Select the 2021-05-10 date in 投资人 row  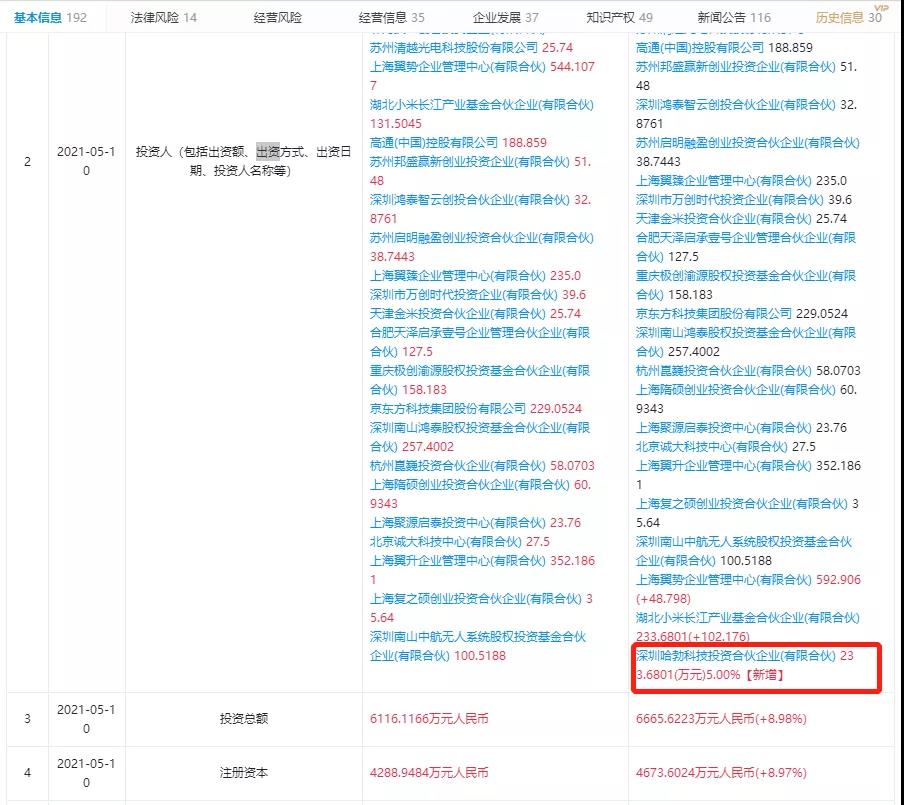86,161
